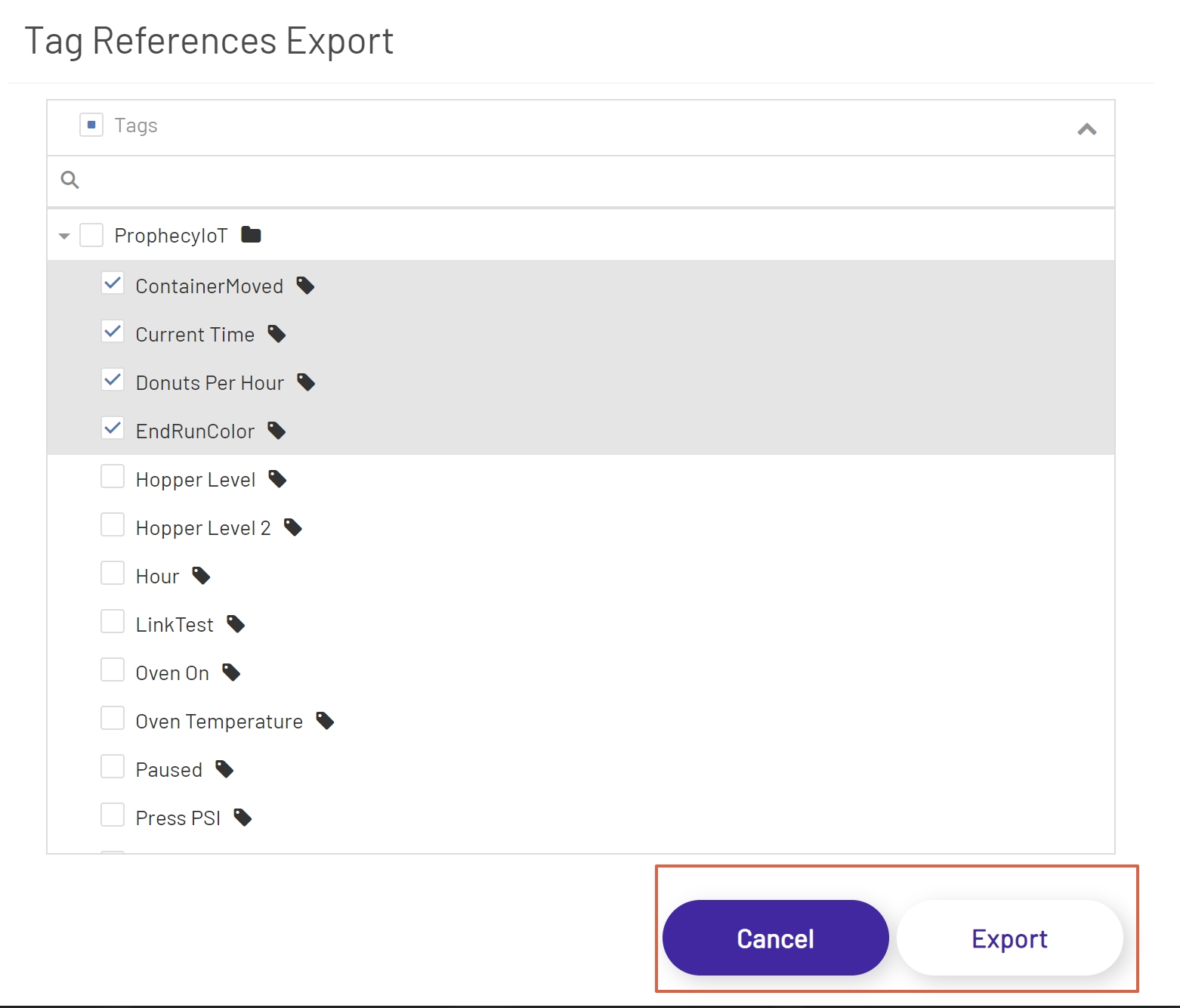Screen dimensions: 1180x1008
Task: Click the tag icon beside ContainerMoved
Action: tap(305, 286)
